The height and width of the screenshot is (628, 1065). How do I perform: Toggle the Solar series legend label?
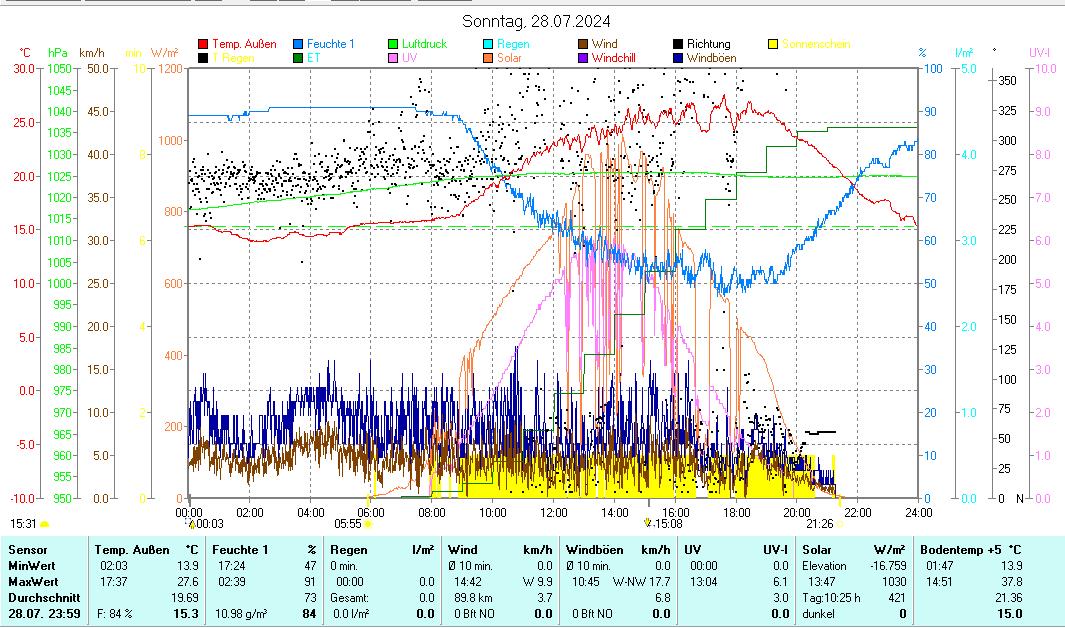pos(508,58)
